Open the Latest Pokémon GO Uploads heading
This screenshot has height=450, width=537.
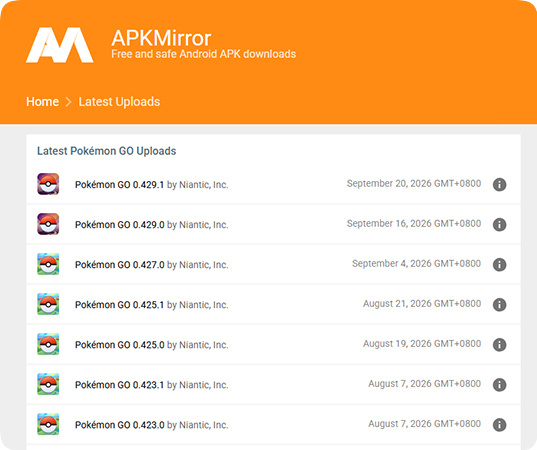click(107, 151)
